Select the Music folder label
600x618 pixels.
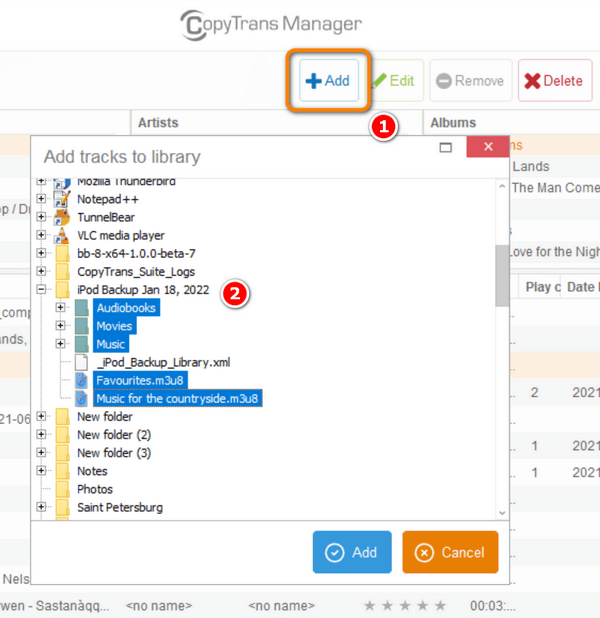(111, 344)
